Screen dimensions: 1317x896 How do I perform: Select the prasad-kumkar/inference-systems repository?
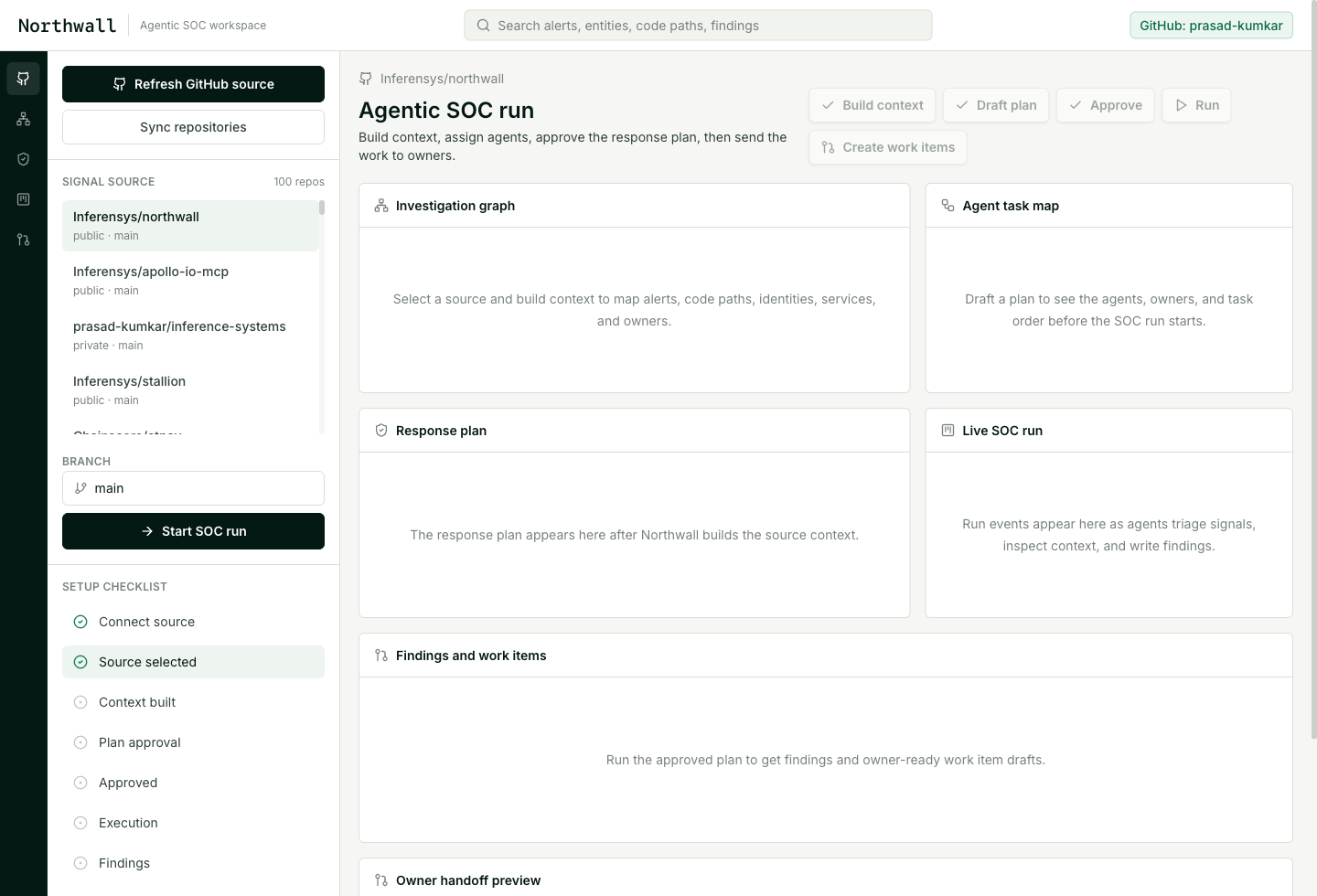coord(190,336)
